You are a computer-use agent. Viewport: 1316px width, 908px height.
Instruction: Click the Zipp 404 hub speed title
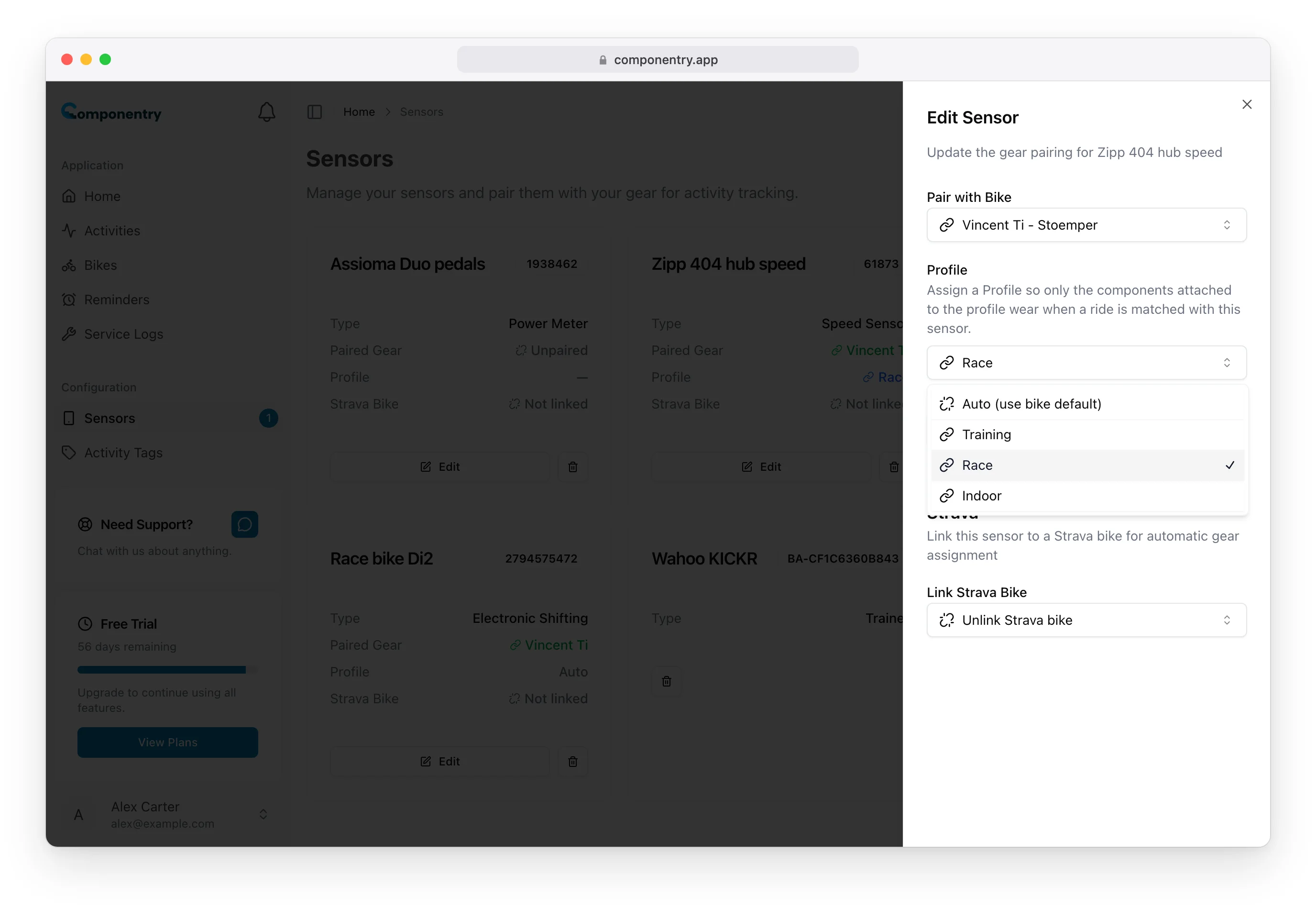(x=728, y=264)
